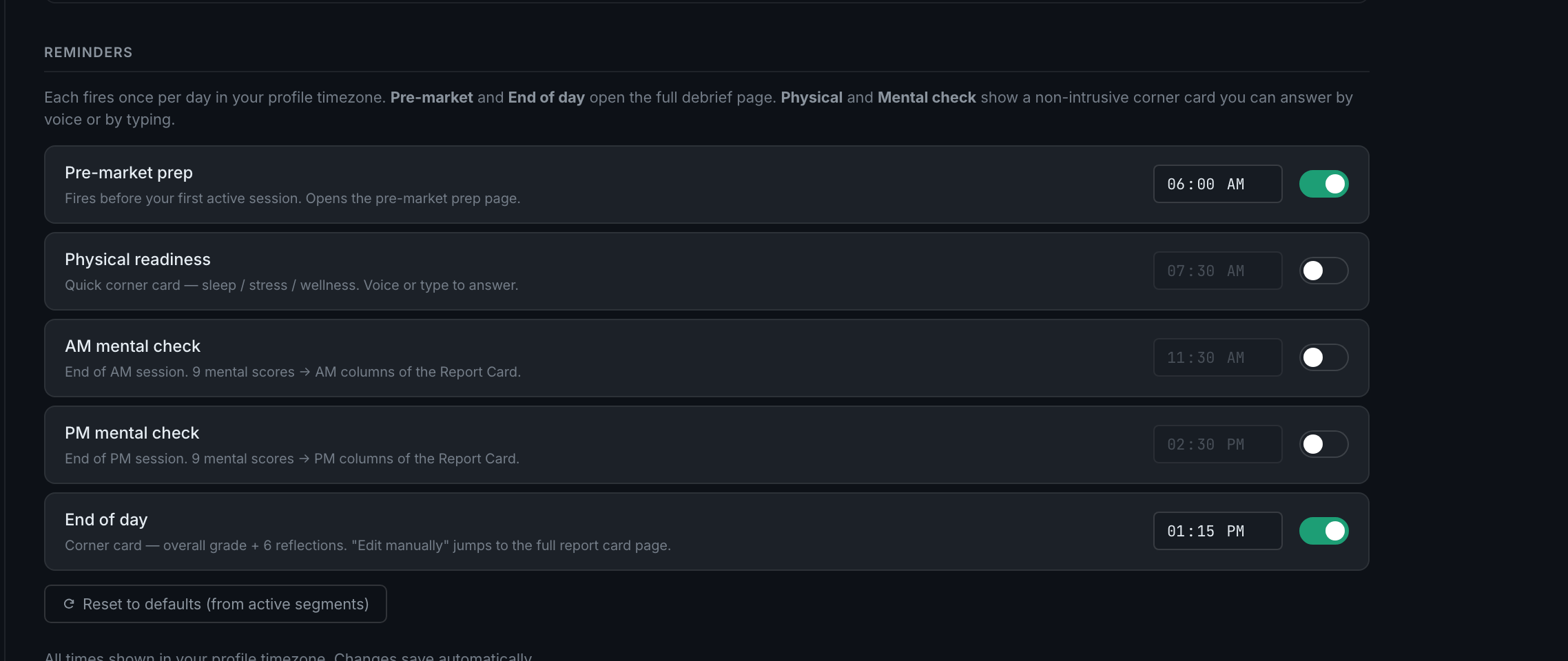Click the Pre-market prep 06:00 AM time field
The width and height of the screenshot is (1568, 661).
[x=1217, y=184]
